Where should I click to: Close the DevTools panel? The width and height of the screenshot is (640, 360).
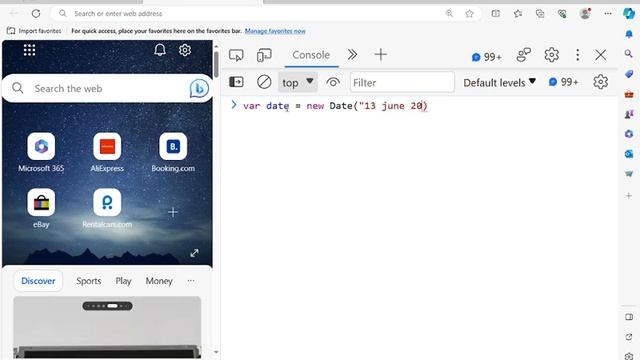(600, 55)
